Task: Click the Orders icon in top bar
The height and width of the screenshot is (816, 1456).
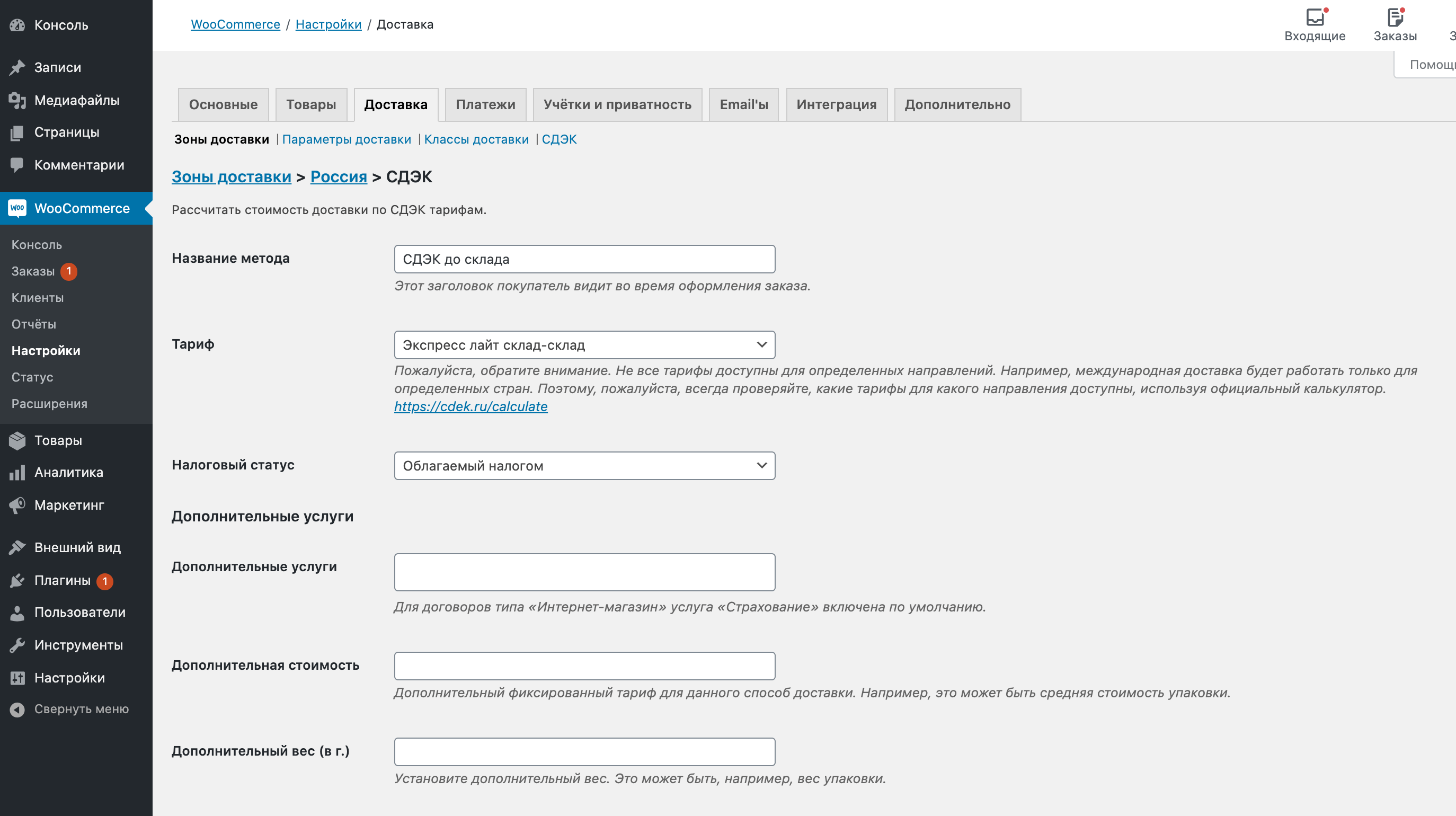Action: tap(1395, 18)
